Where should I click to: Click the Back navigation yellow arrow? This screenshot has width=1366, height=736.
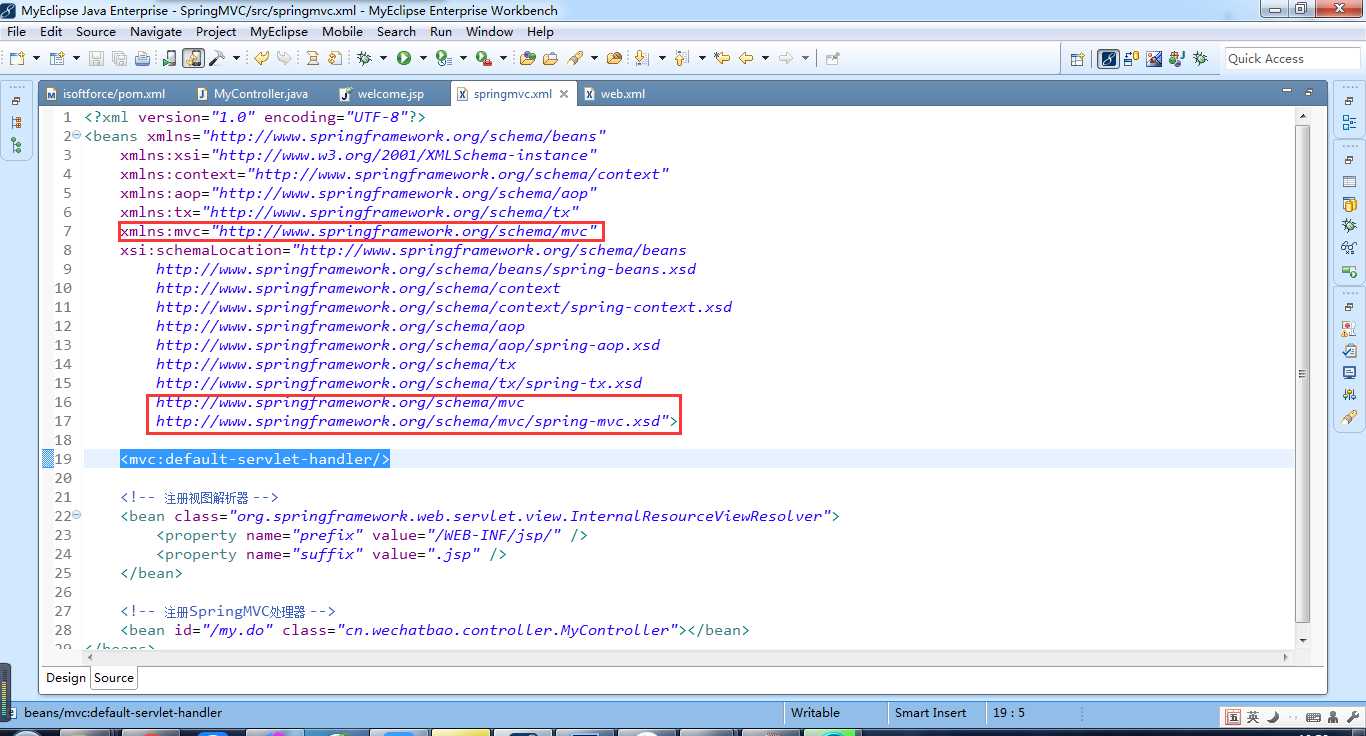click(x=746, y=58)
